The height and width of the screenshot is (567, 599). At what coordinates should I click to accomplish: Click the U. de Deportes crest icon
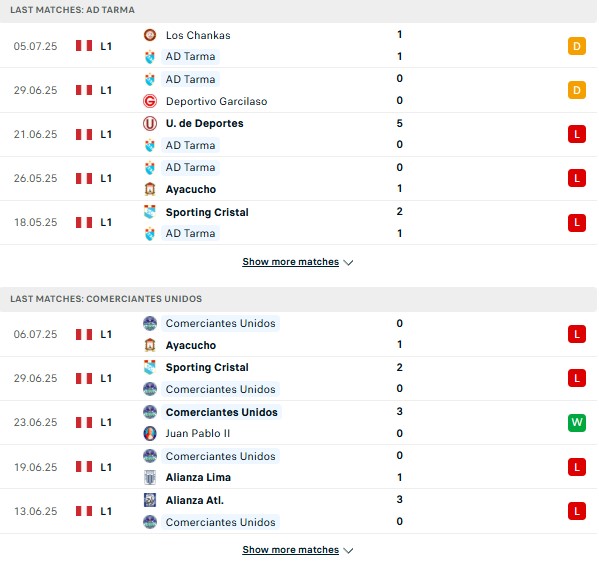point(150,123)
